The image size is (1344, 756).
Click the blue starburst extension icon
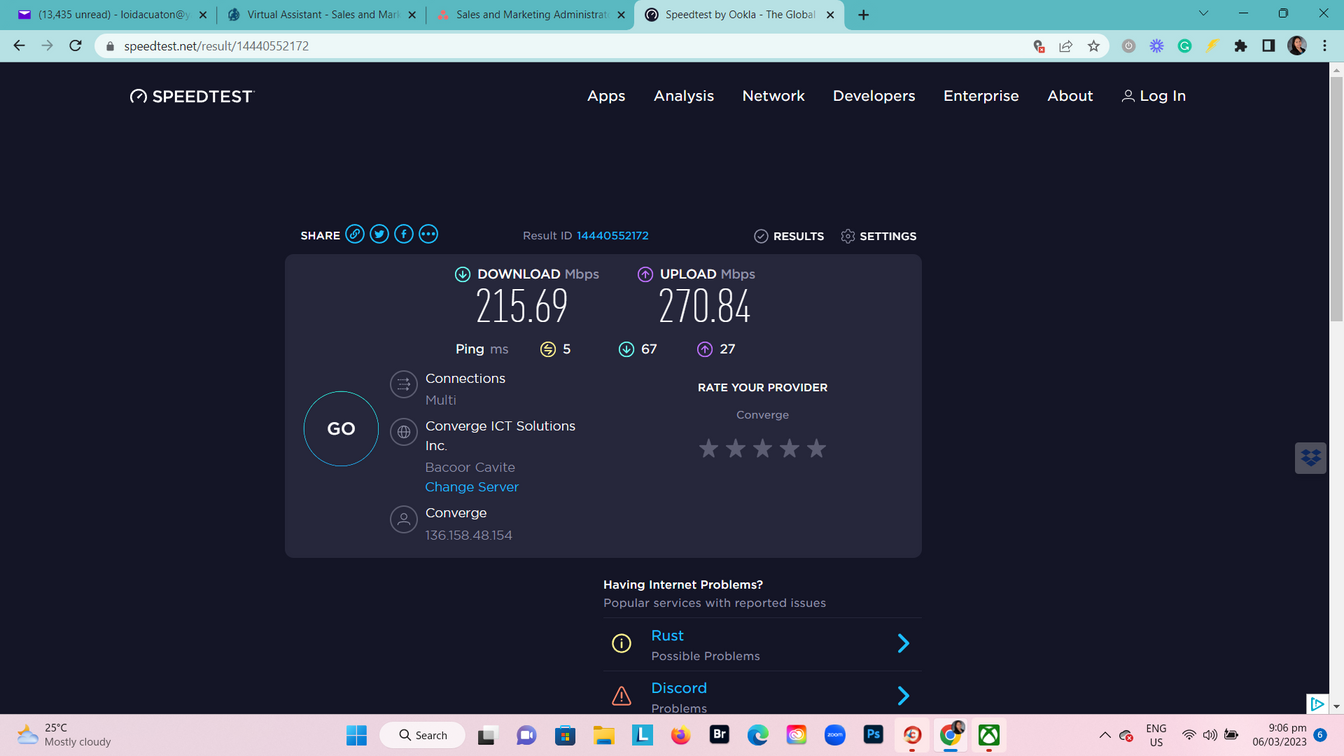[x=1157, y=46]
